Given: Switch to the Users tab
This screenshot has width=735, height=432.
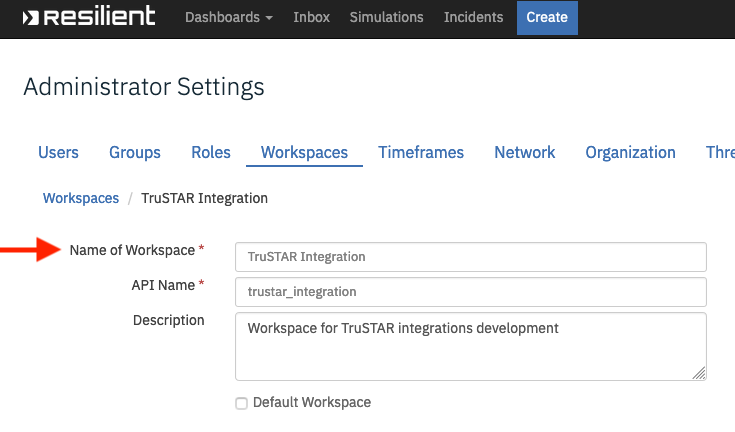Looking at the screenshot, I should coord(58,152).
